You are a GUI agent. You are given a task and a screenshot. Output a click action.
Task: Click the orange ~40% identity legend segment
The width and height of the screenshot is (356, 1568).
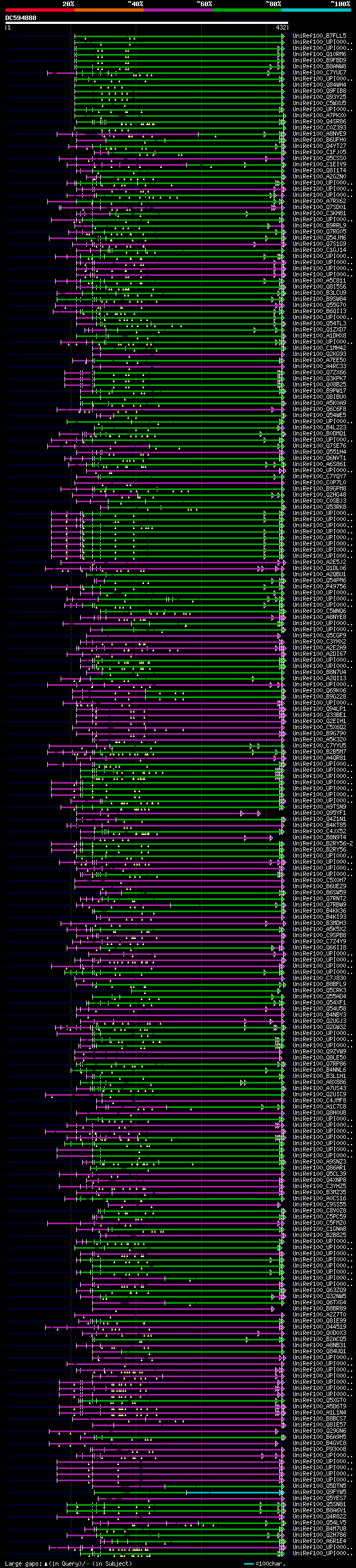[x=109, y=10]
